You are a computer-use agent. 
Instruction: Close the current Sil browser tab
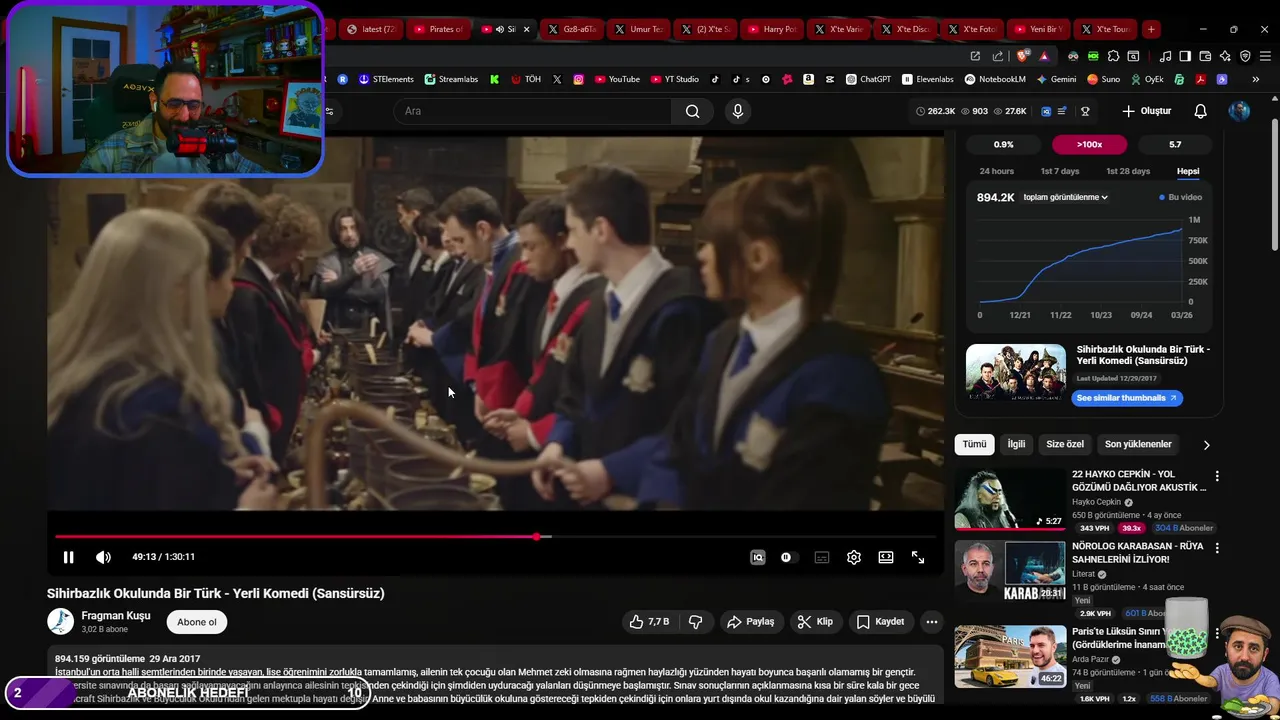click(527, 29)
